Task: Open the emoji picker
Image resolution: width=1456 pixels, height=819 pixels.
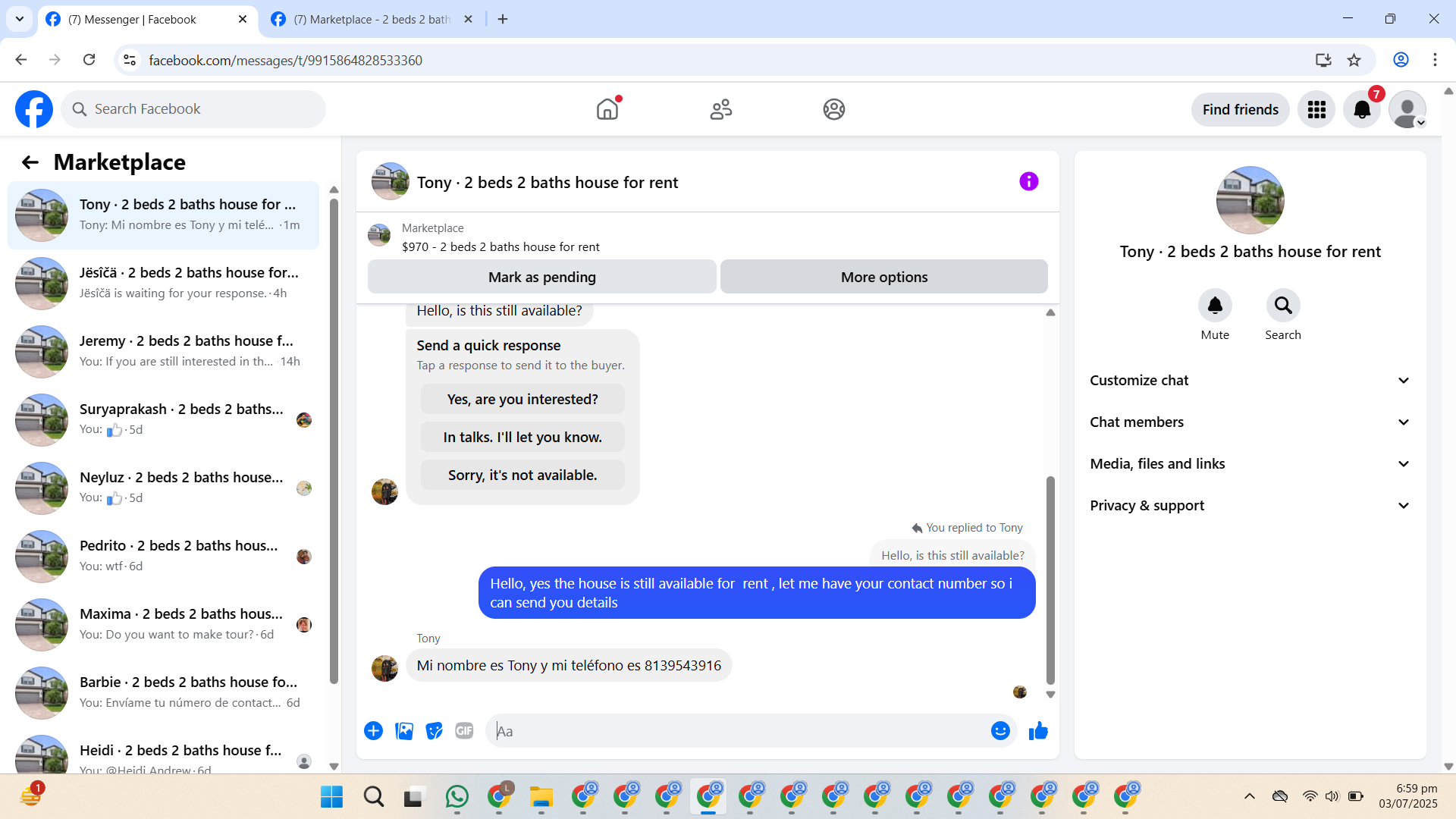Action: point(1000,730)
